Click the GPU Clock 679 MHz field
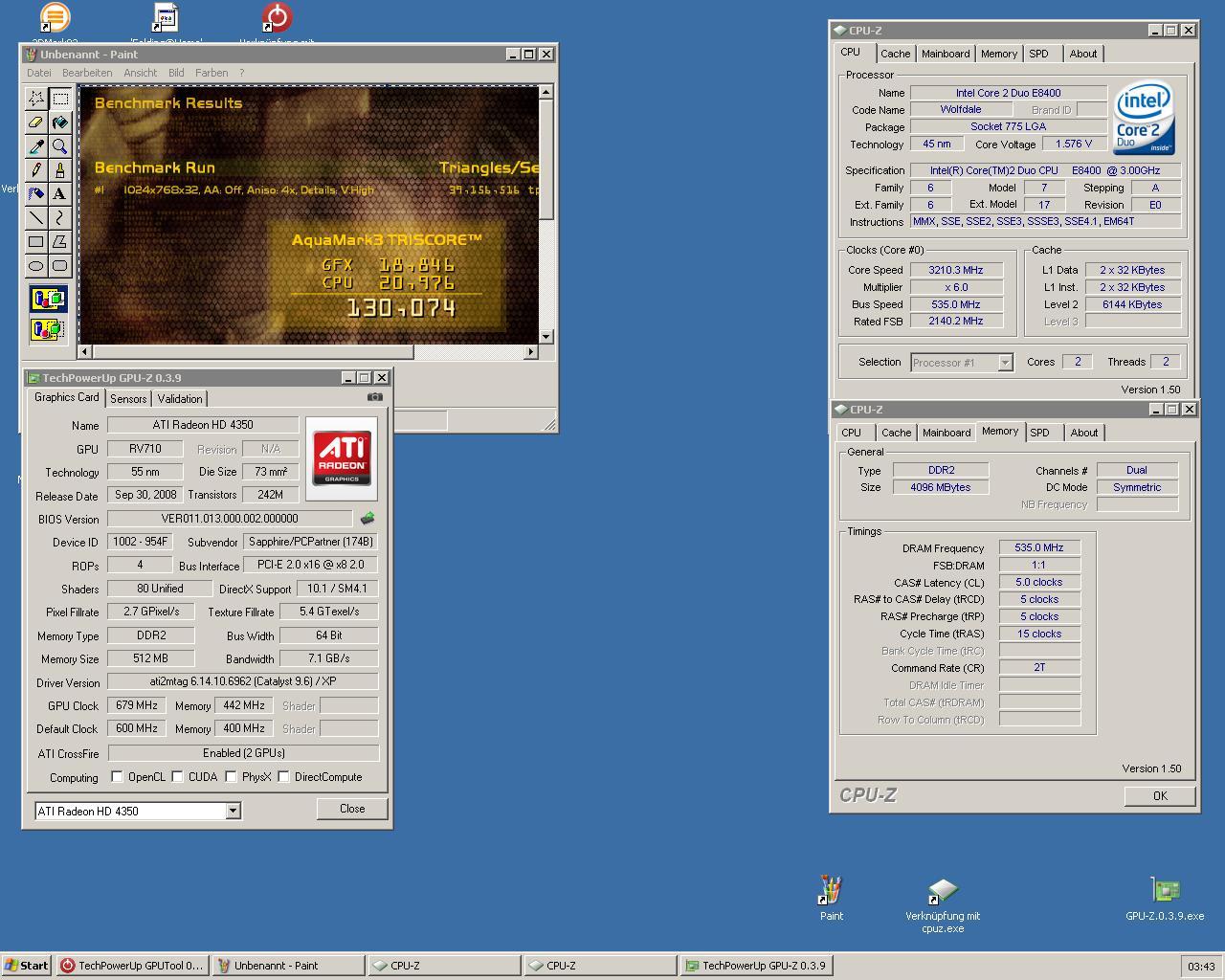The width and height of the screenshot is (1225, 980). point(136,705)
